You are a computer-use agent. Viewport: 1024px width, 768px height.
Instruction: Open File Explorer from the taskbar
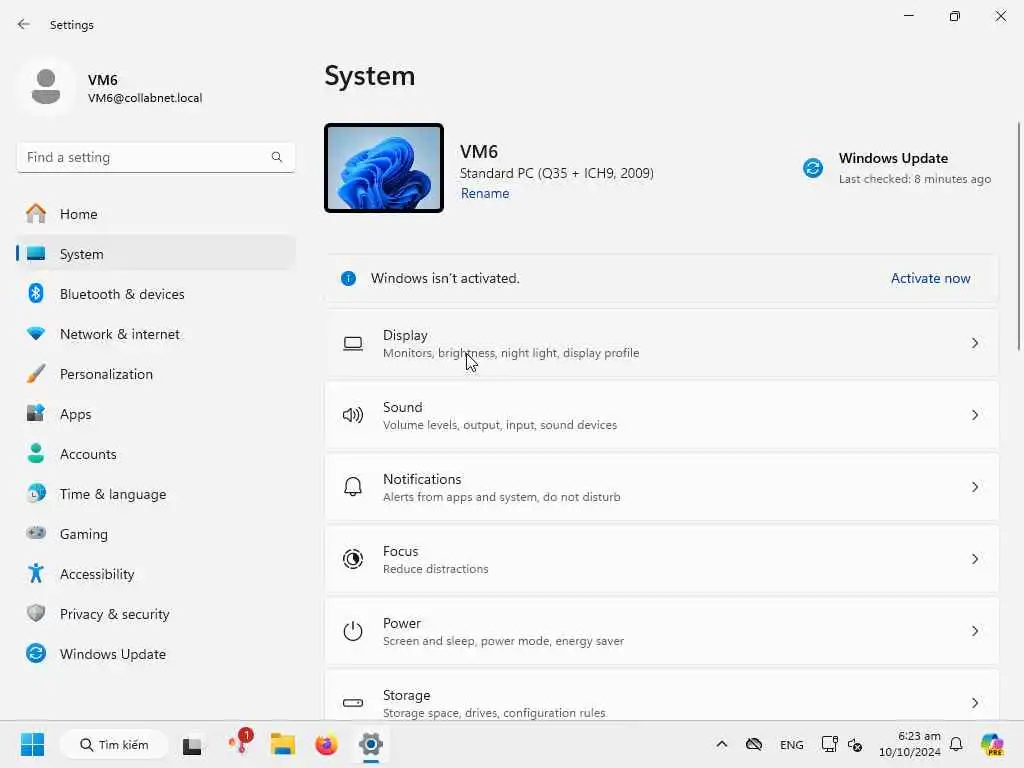tap(283, 744)
